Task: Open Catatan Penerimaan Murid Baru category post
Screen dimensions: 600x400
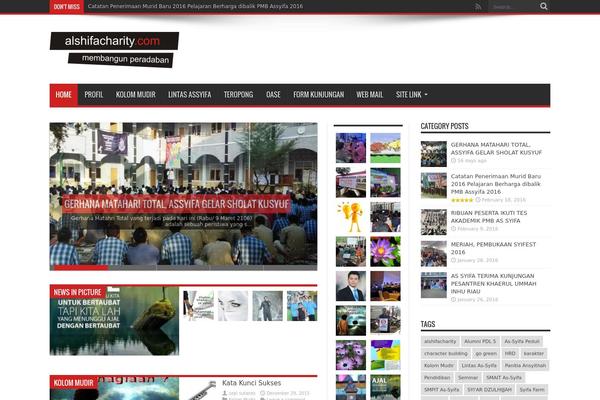Action: [x=496, y=184]
